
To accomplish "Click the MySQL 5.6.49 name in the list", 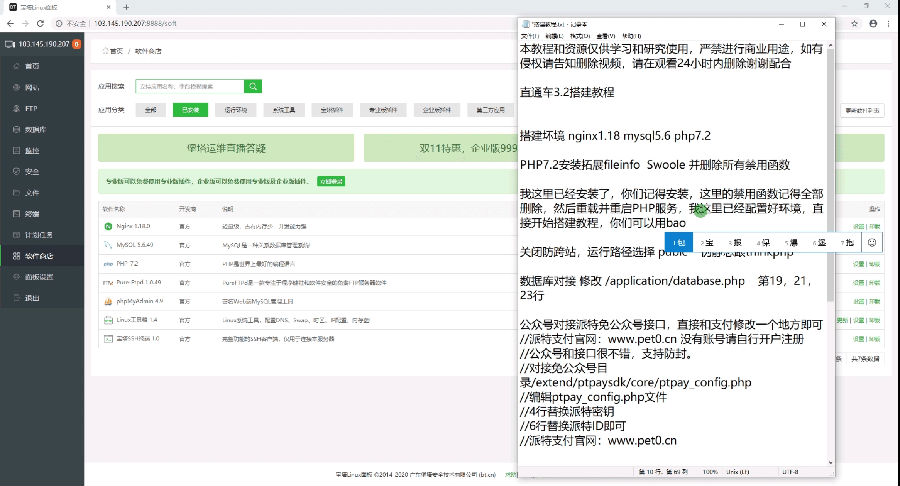I will coord(135,245).
